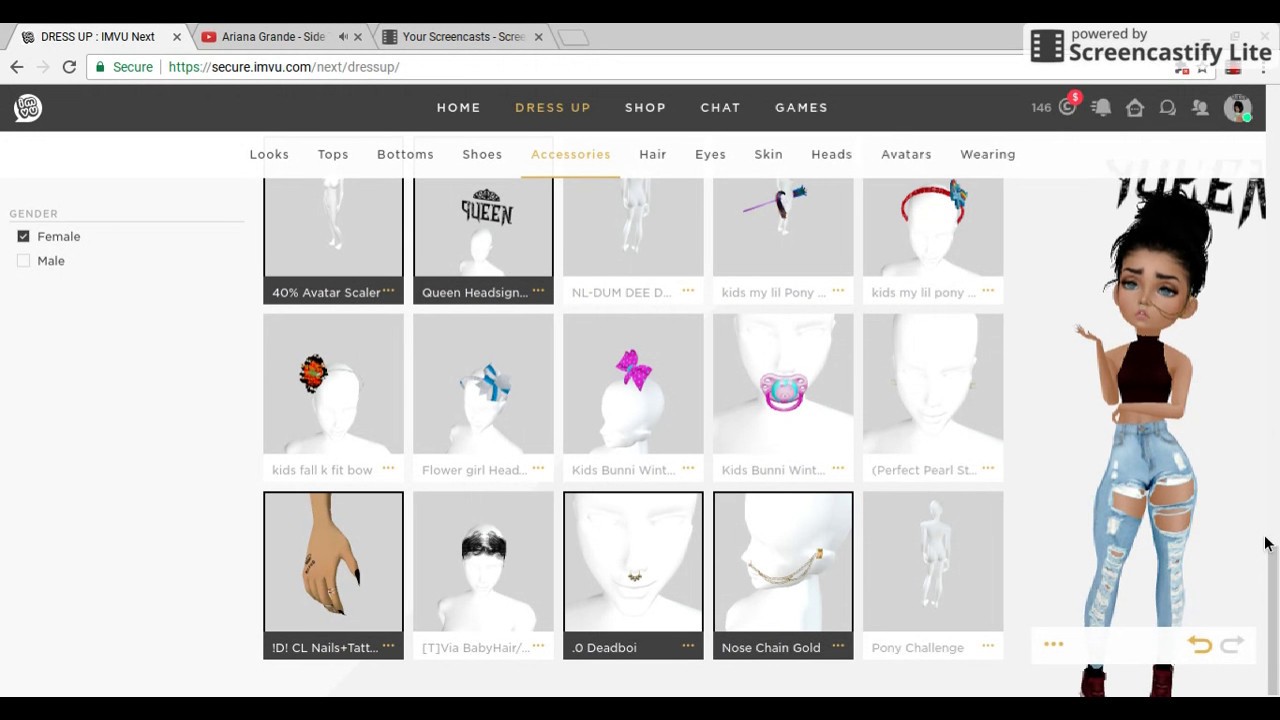Switch to Tops category tab

click(x=333, y=154)
